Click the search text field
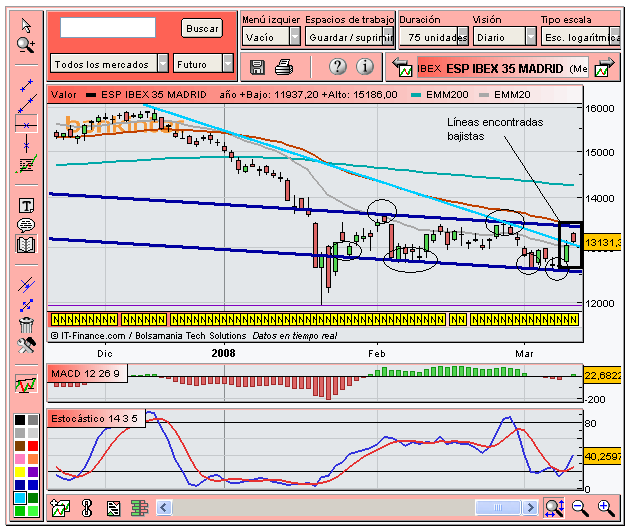 [x=108, y=28]
